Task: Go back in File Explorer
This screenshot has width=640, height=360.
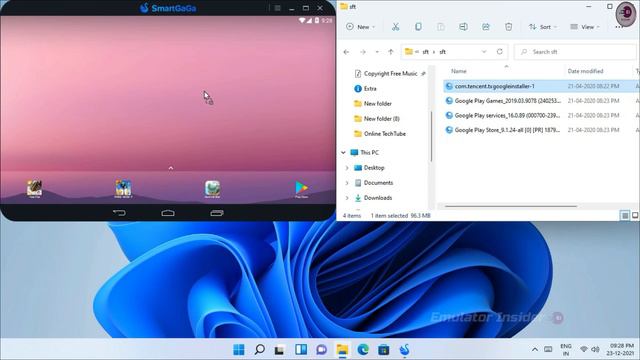Action: click(x=346, y=52)
